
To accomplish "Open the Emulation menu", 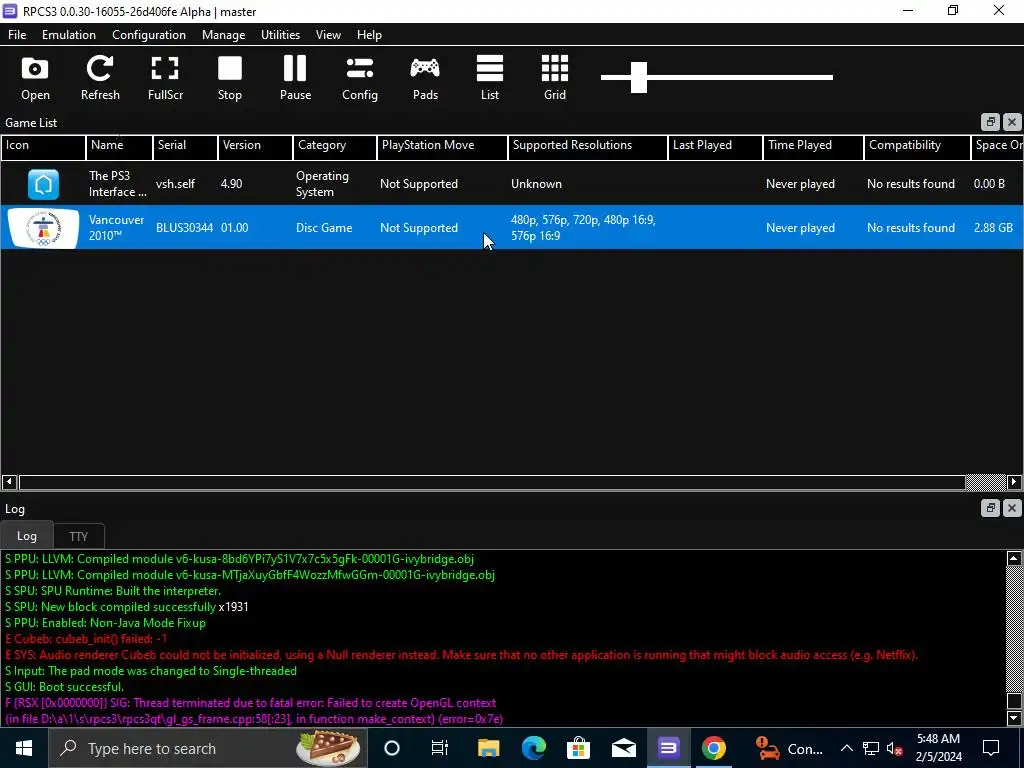I will 69,35.
